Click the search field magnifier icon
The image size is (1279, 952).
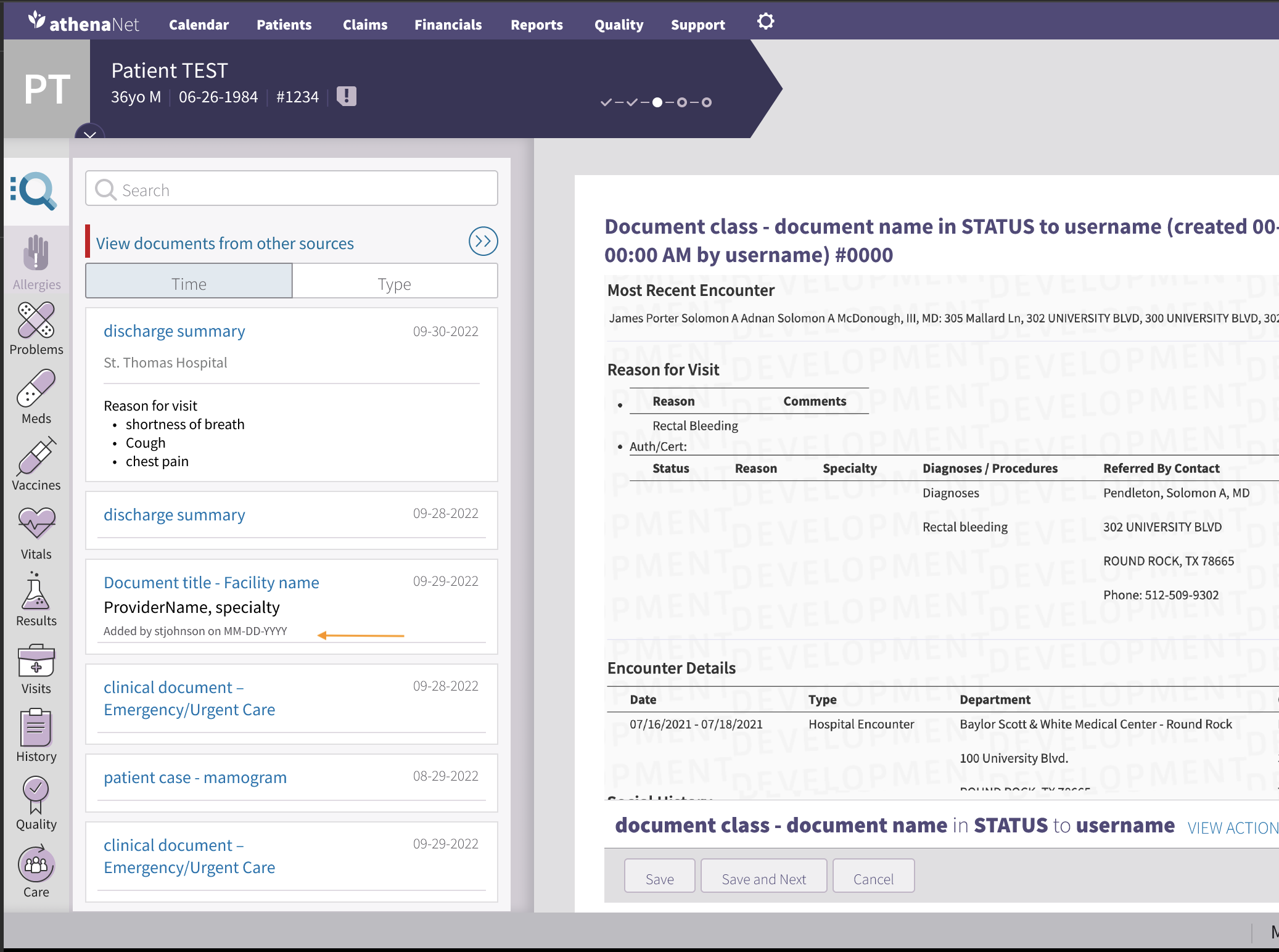pyautogui.click(x=105, y=189)
